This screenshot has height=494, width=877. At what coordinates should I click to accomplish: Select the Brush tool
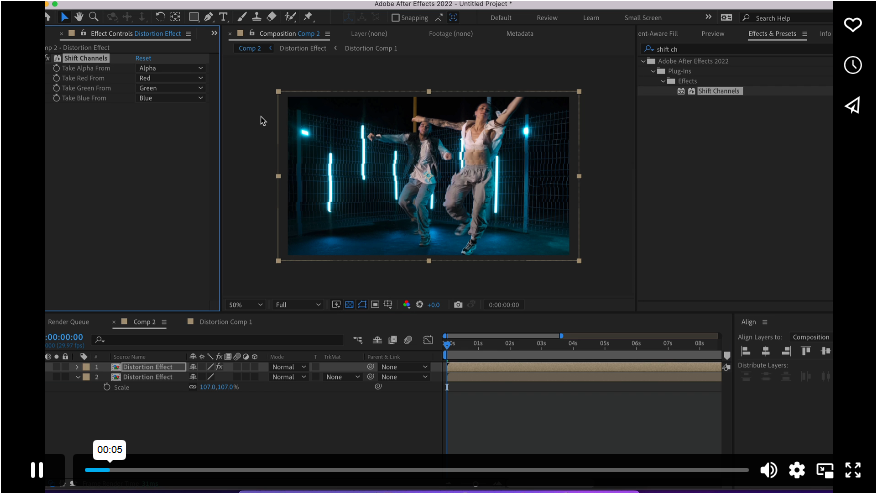[x=242, y=17]
